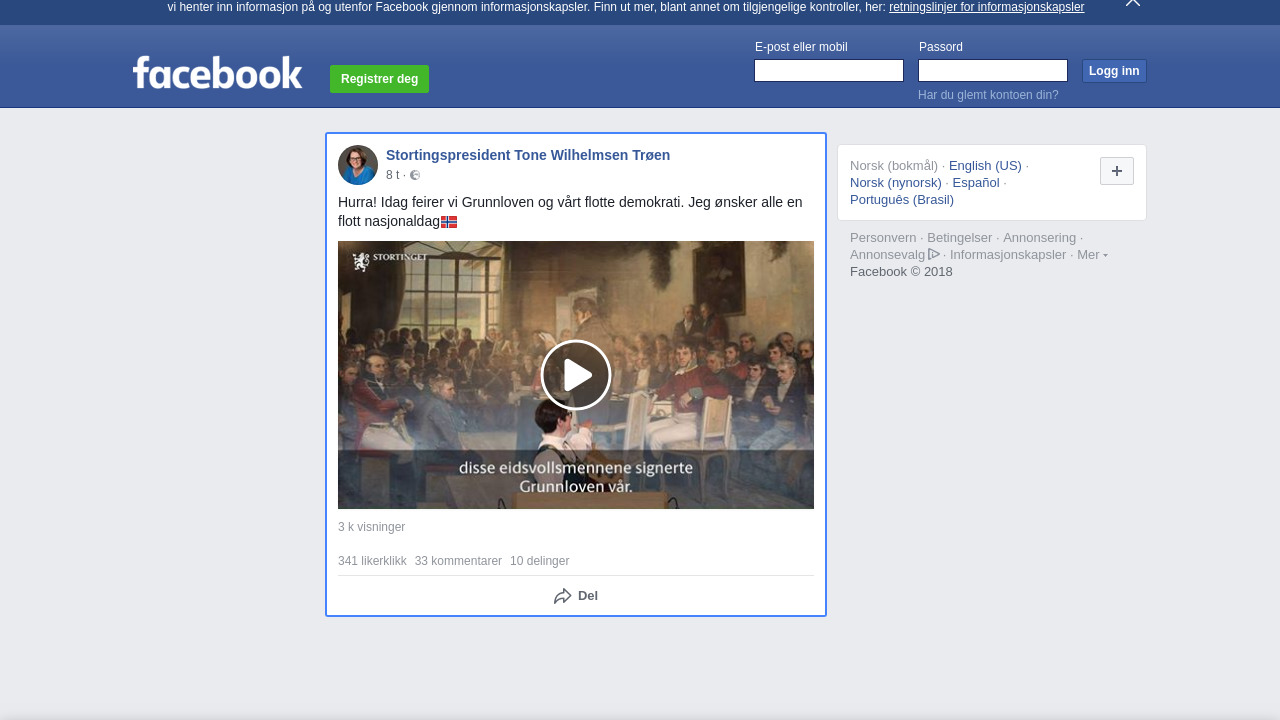This screenshot has height=720, width=1280.
Task: Open Tone Wilhelmsen Trøen's profile picture
Action: (x=358, y=165)
